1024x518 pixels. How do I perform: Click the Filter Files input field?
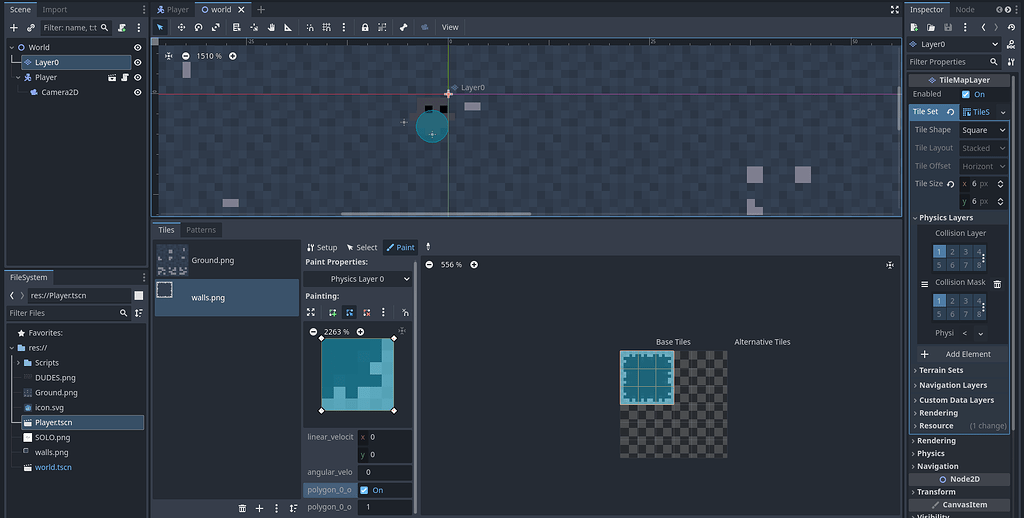pos(69,314)
